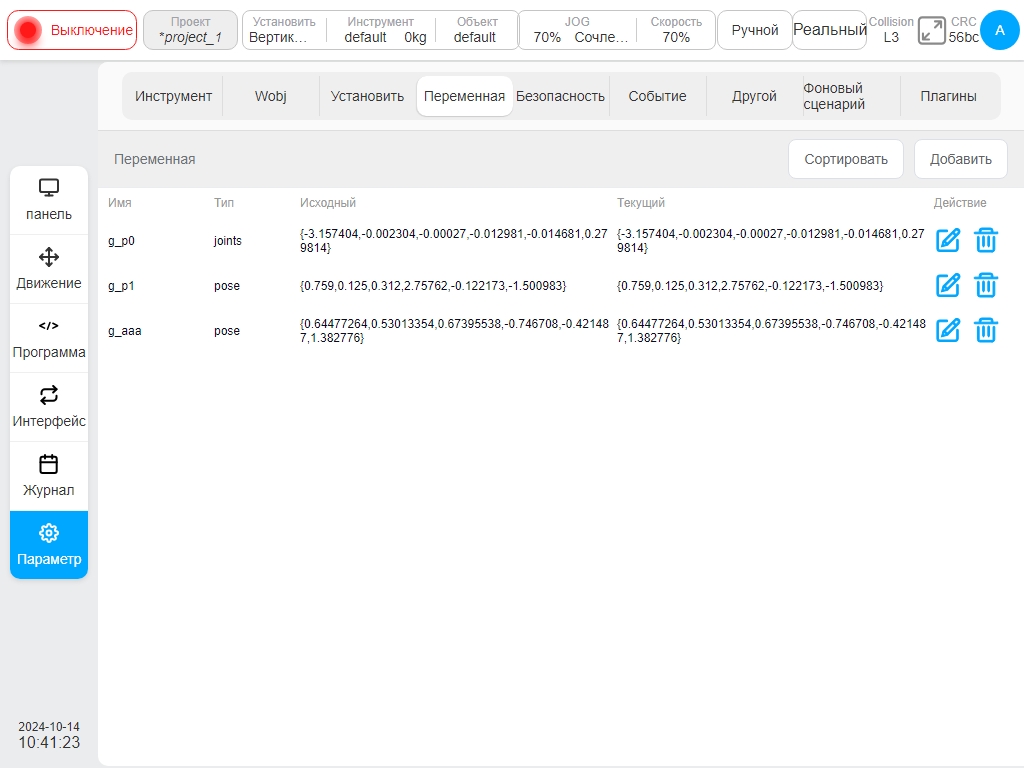This screenshot has height=768, width=1024.
Task: Select the Переменная tab
Action: [464, 96]
